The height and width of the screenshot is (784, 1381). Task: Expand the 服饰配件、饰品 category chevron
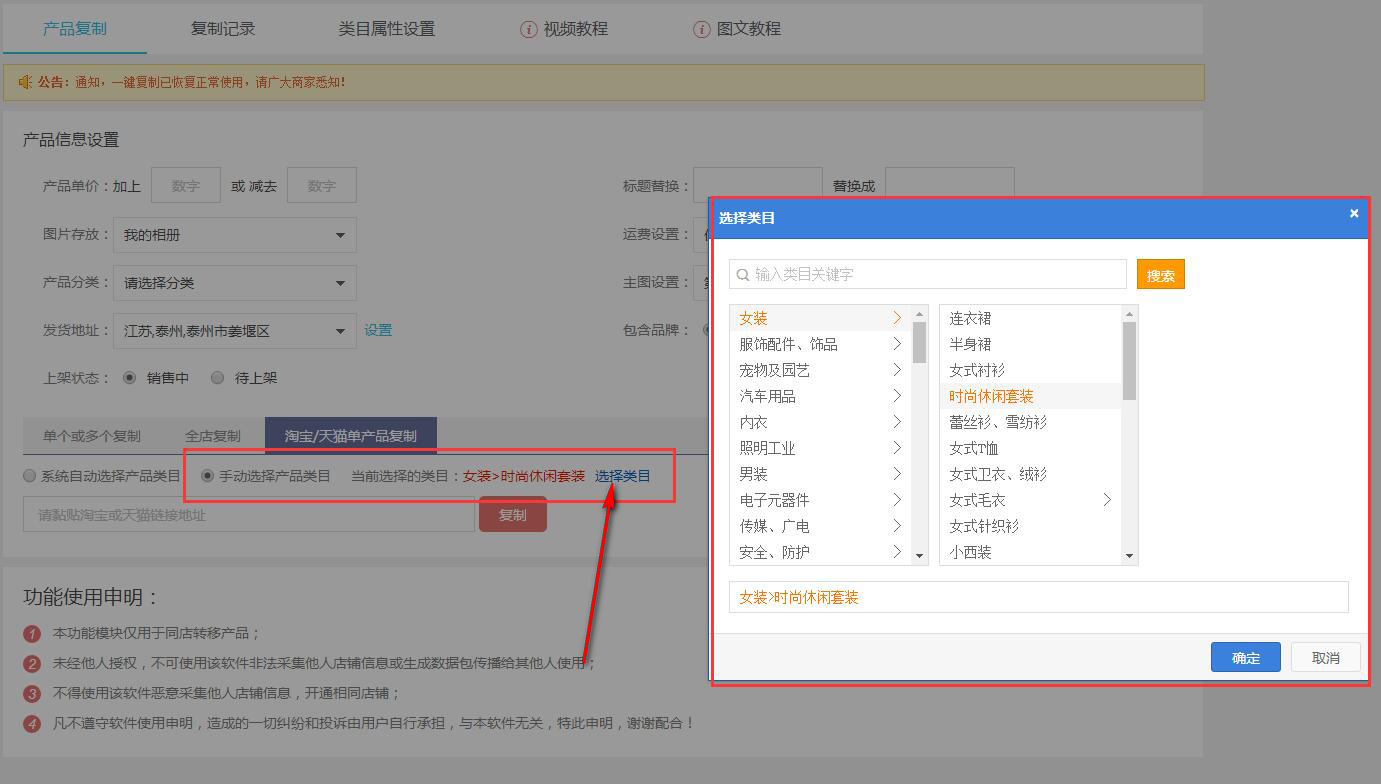tap(897, 344)
